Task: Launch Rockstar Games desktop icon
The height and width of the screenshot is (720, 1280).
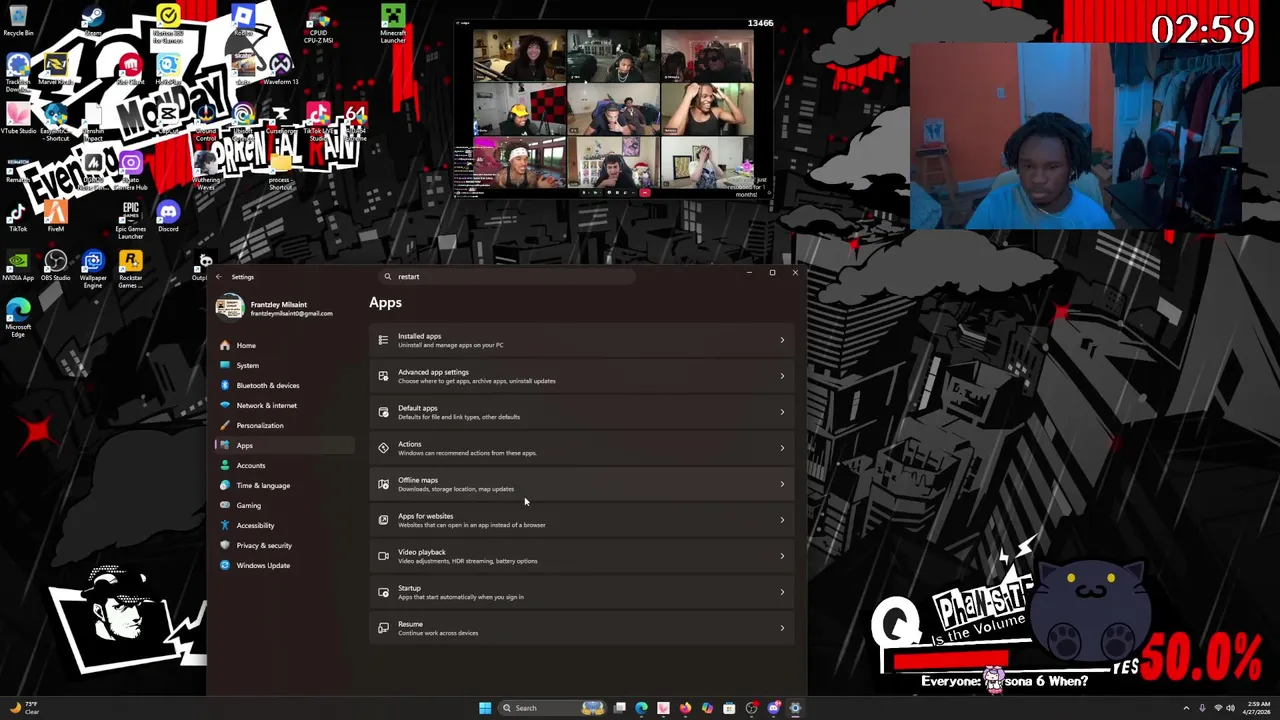Action: (130, 270)
